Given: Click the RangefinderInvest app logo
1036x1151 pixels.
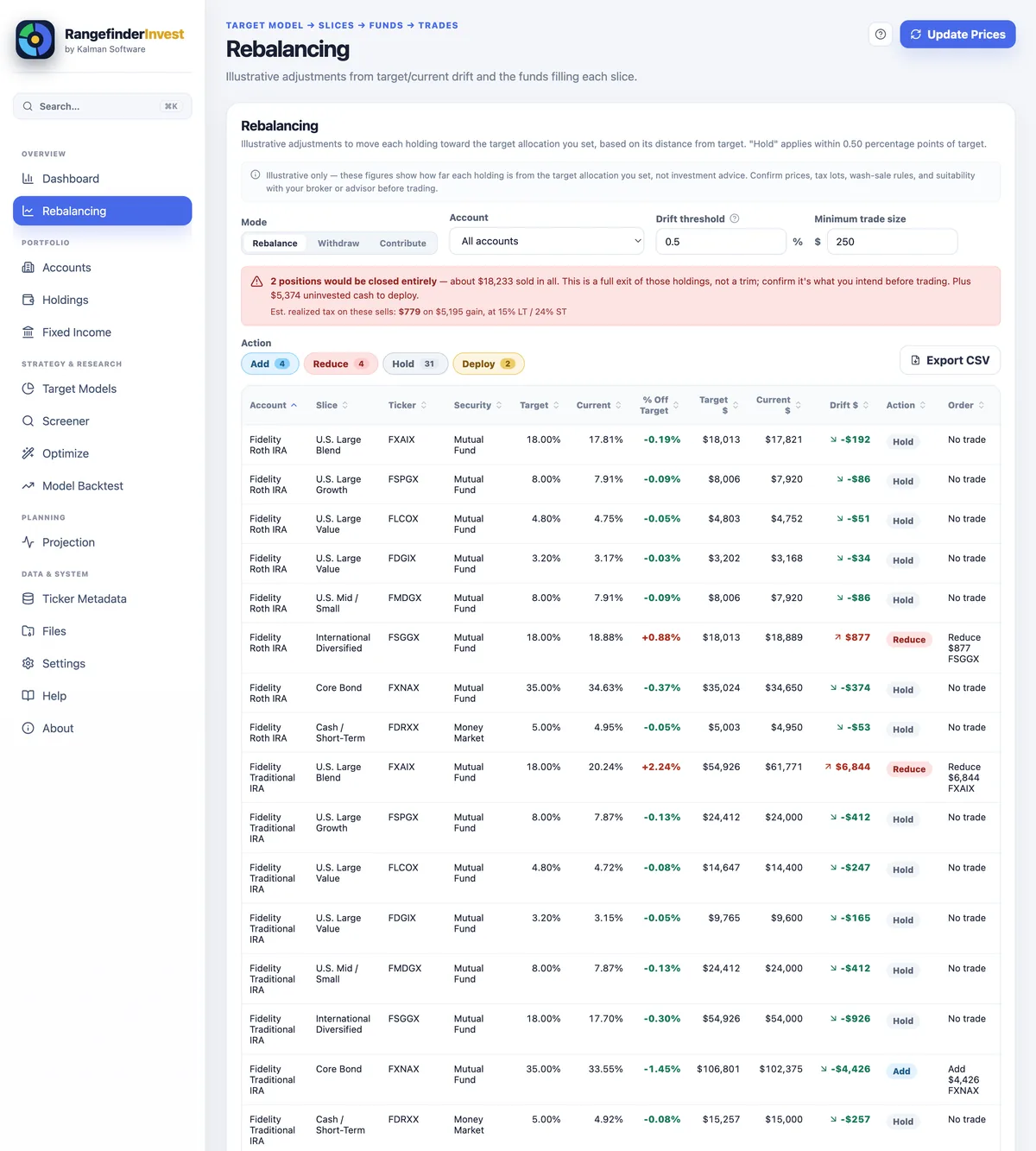Looking at the screenshot, I should (x=35, y=40).
